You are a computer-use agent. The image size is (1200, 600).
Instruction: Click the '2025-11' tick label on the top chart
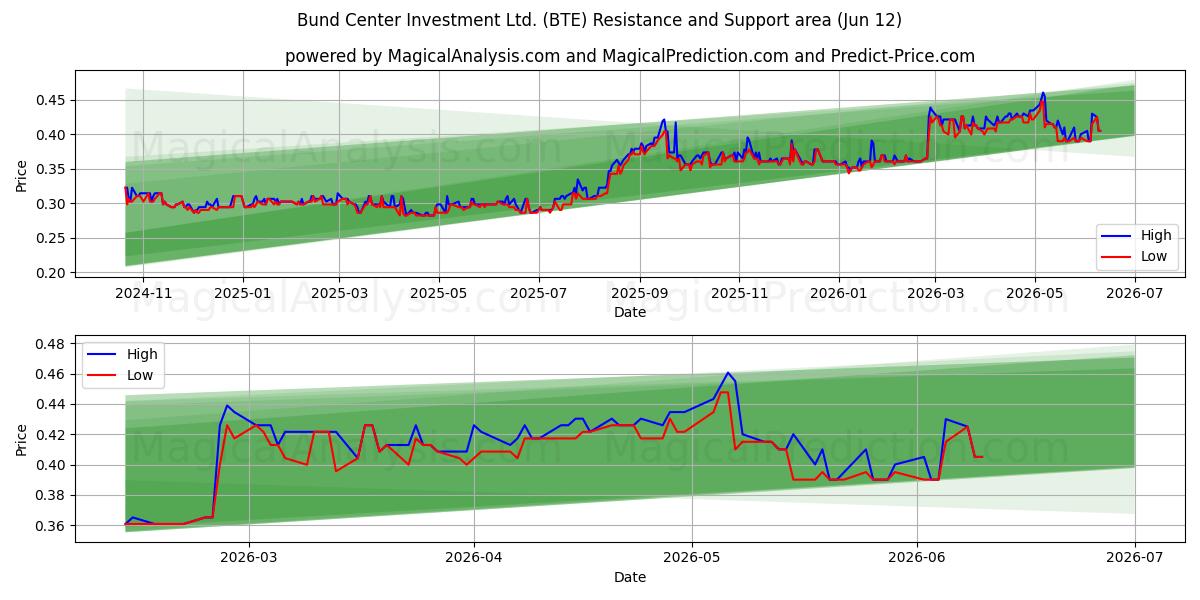point(739,293)
